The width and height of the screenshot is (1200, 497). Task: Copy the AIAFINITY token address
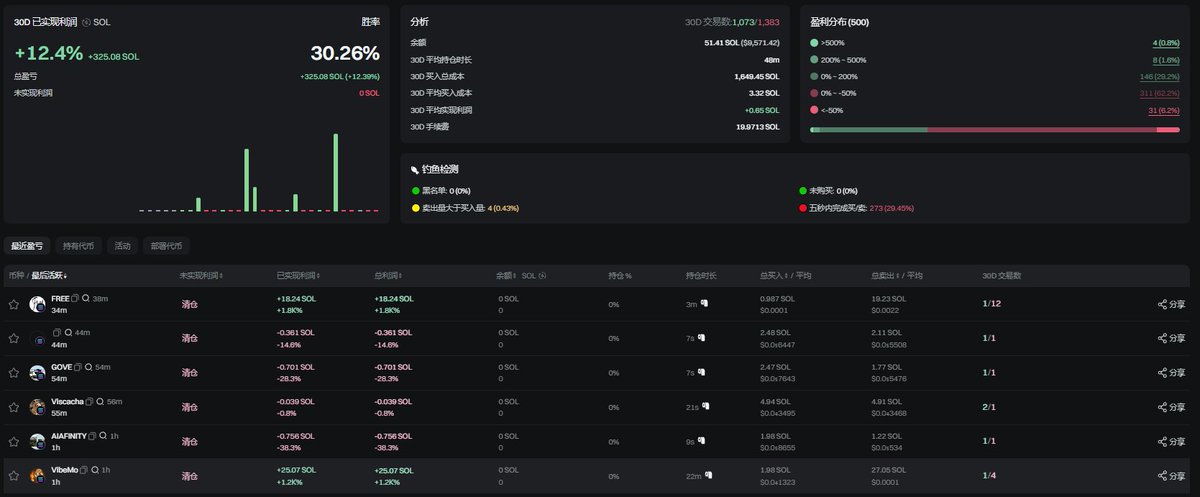coord(92,437)
